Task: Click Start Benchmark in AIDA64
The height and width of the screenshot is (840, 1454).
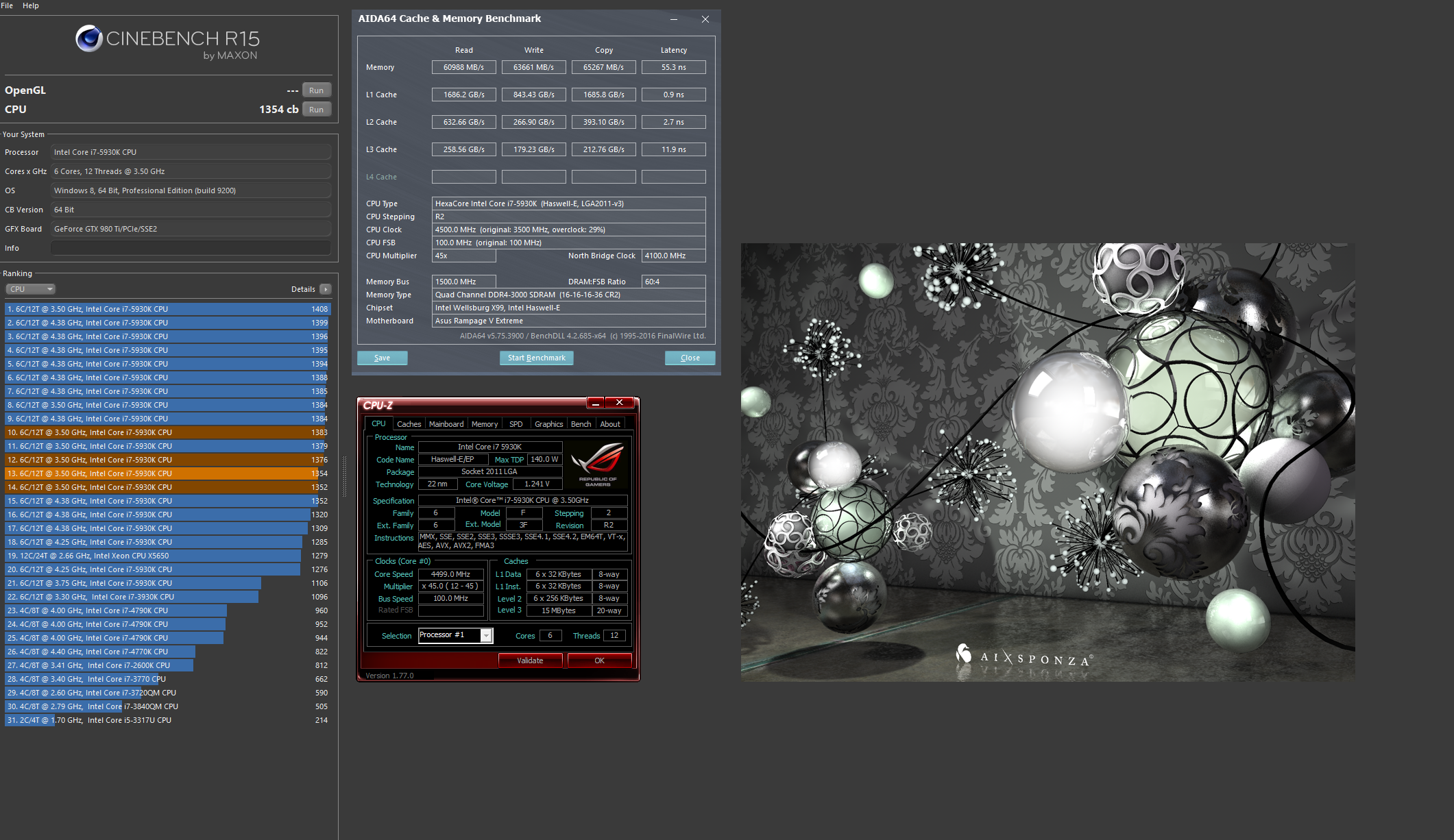Action: [537, 358]
